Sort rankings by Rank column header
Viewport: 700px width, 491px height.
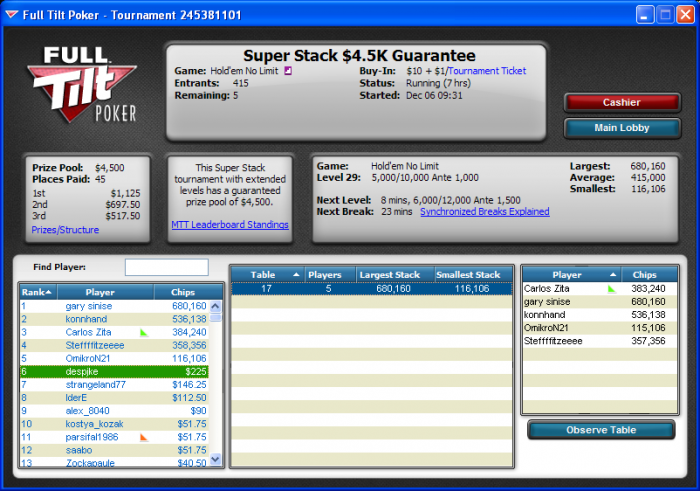[38, 292]
